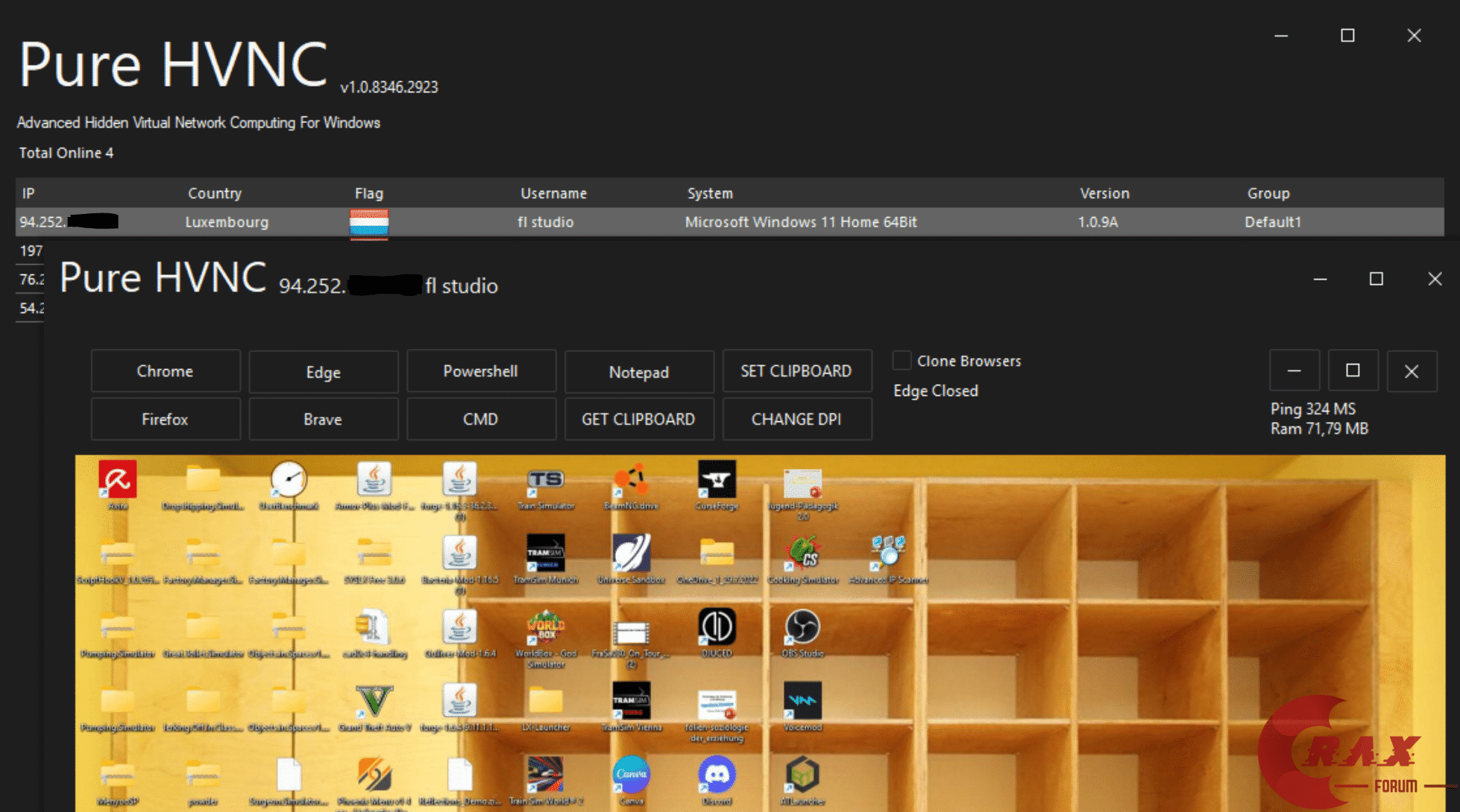Click the Grand Theft Auto V icon
This screenshot has width=1460, height=812.
pyautogui.click(x=374, y=701)
